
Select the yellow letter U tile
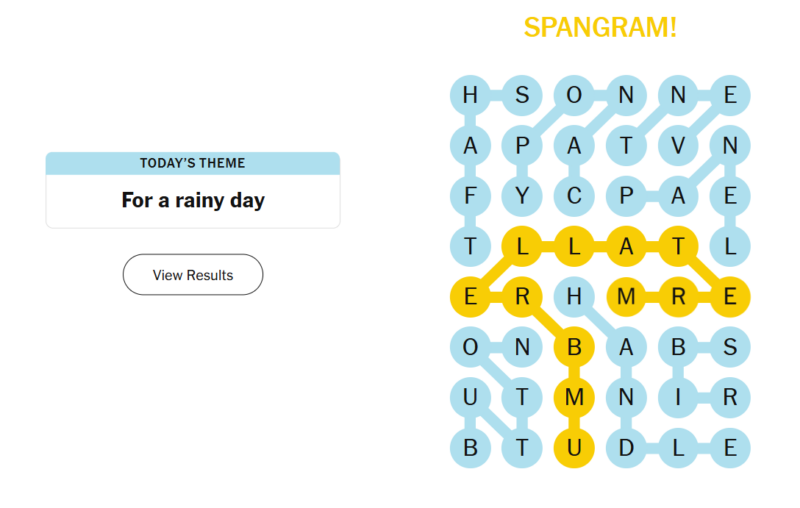pyautogui.click(x=574, y=448)
